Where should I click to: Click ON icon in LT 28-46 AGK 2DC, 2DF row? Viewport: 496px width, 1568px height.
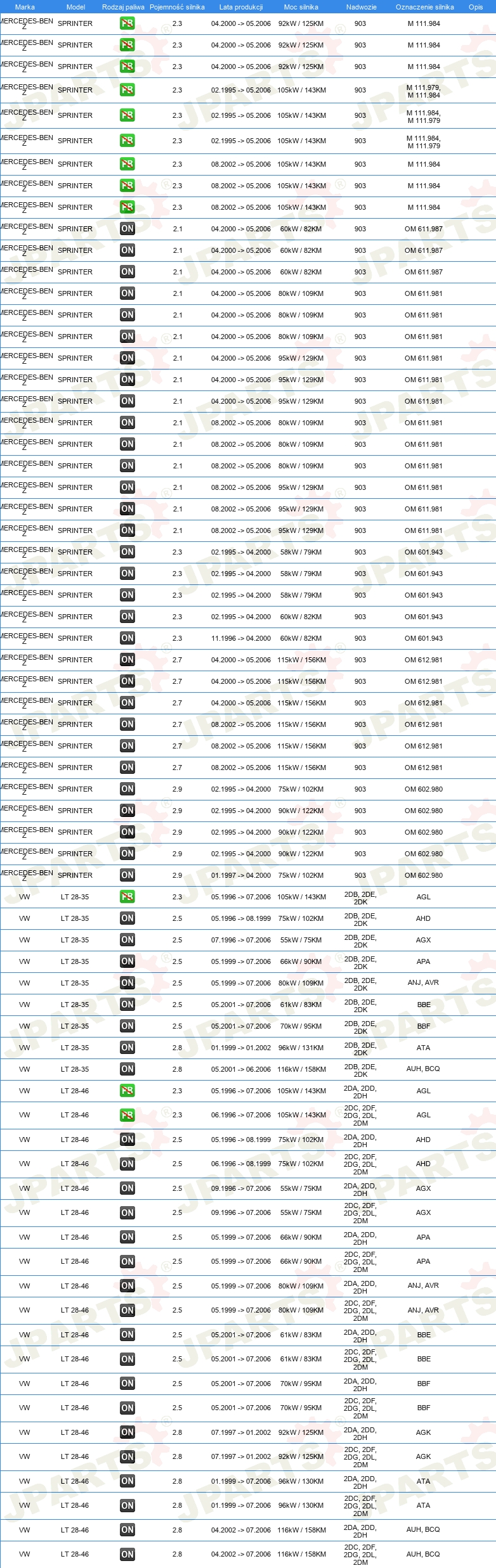[127, 1457]
